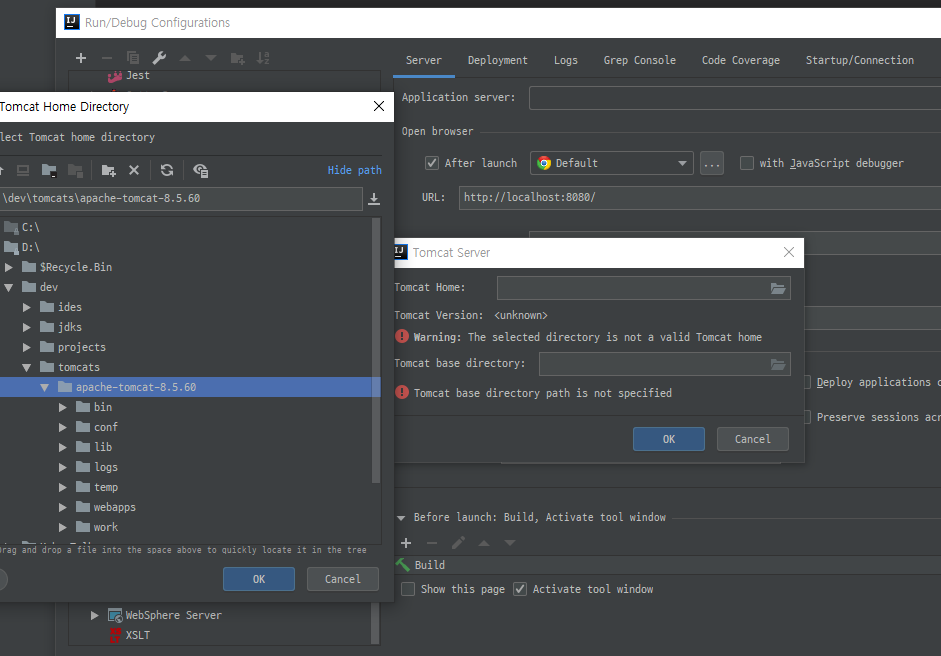This screenshot has width=941, height=656.
Task: Click the Build hammer task
Action: tap(421, 565)
